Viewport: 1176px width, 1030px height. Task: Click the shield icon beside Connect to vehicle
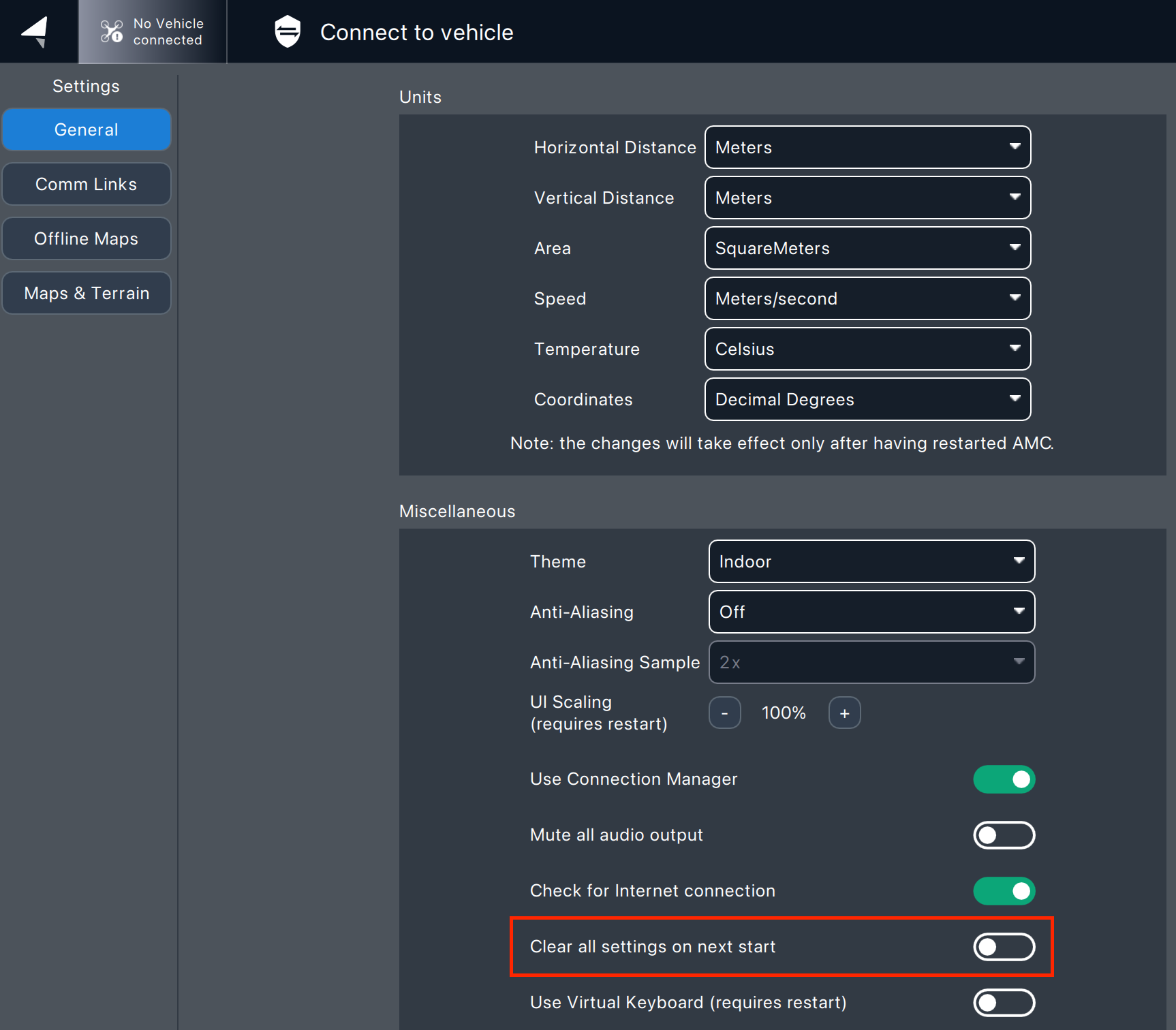[x=288, y=31]
